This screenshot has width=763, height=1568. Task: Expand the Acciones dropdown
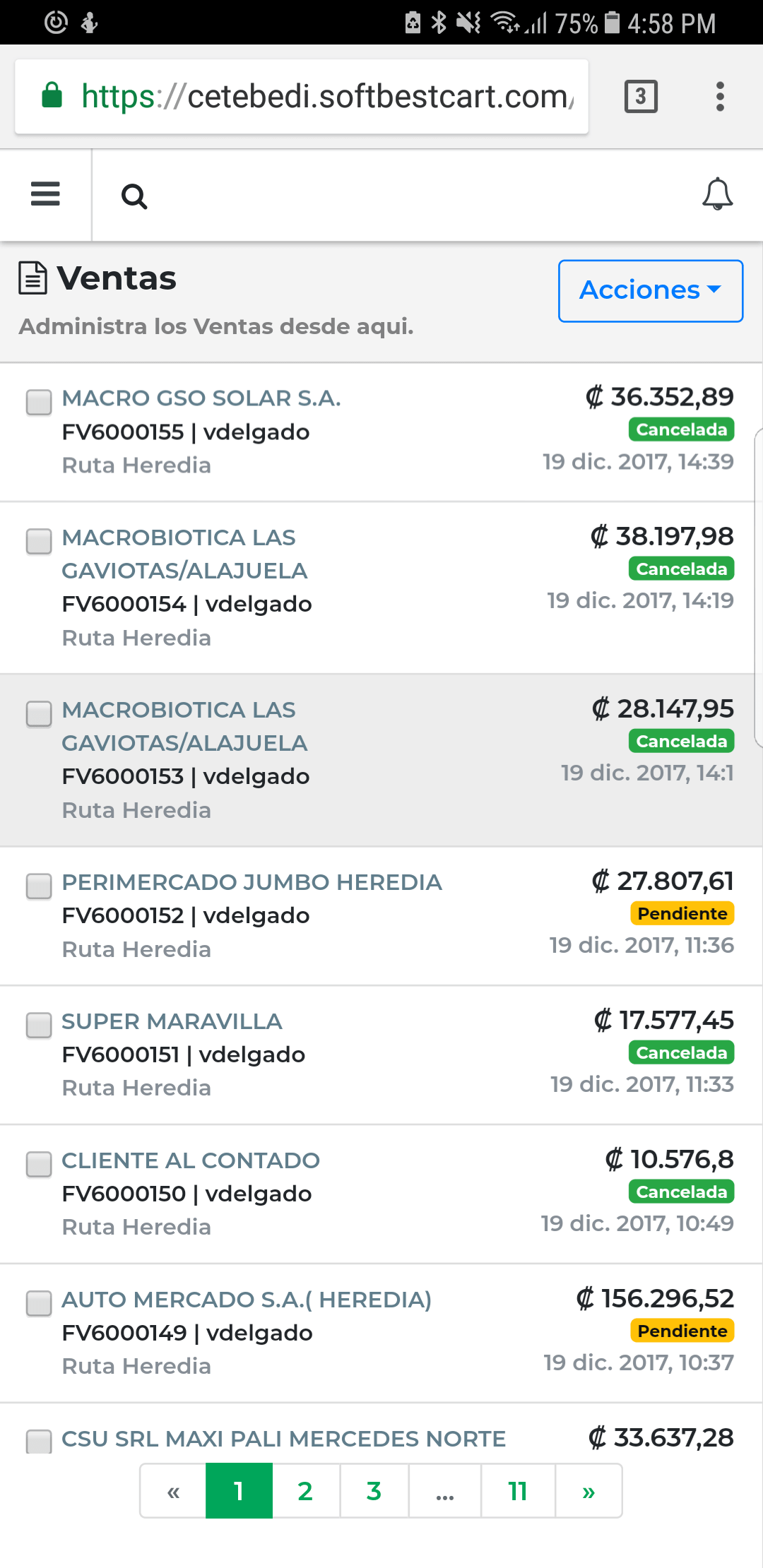650,290
